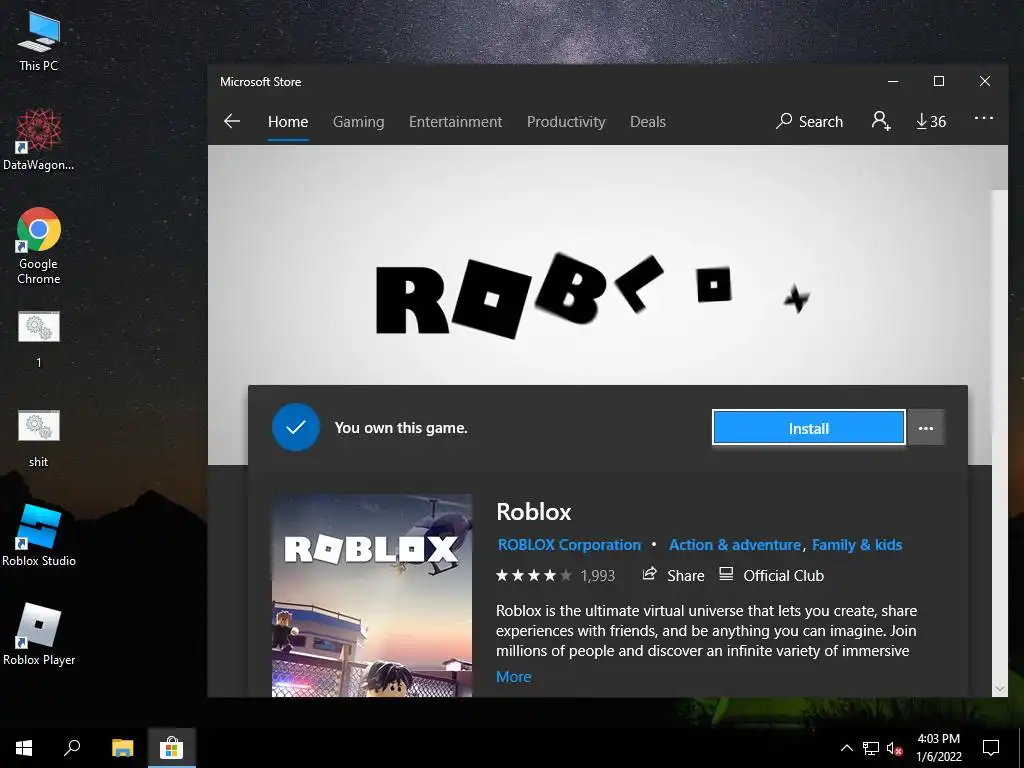Viewport: 1024px width, 768px height.
Task: Expand description with the More link
Action: pyautogui.click(x=513, y=677)
